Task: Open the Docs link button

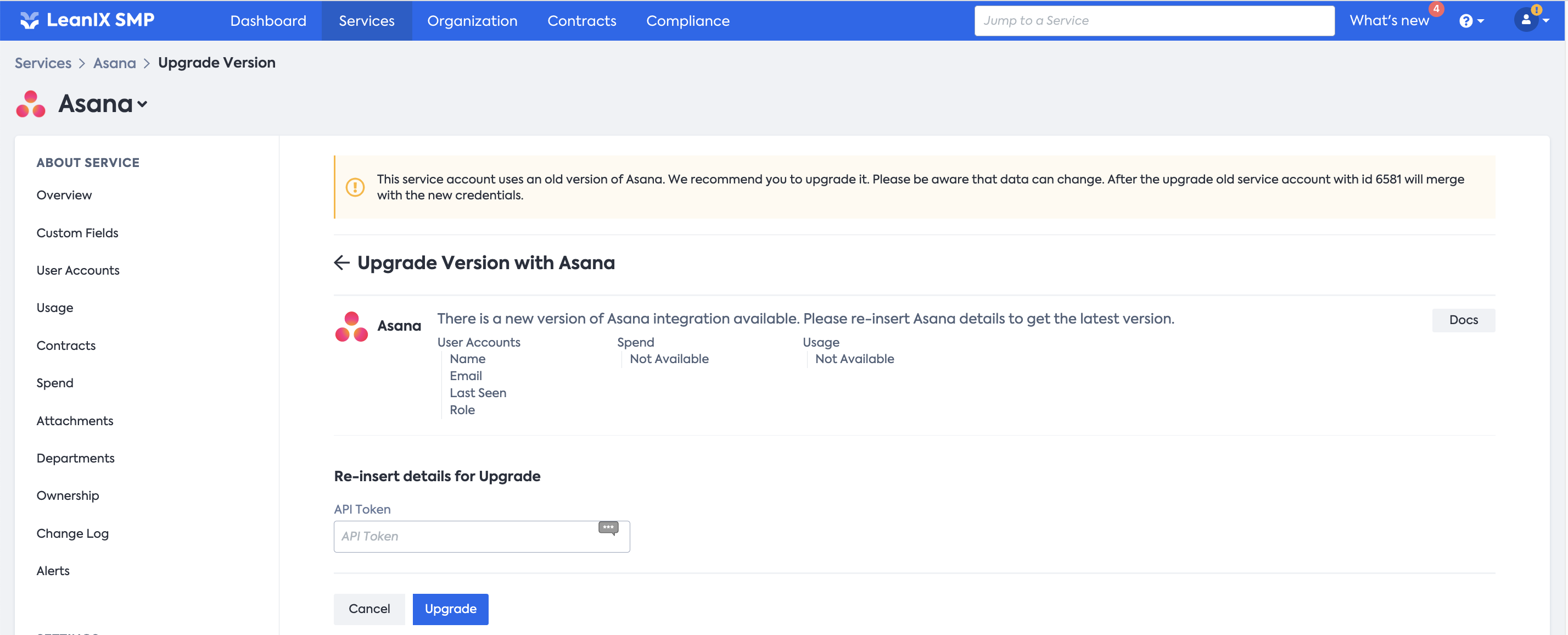Action: 1463,320
